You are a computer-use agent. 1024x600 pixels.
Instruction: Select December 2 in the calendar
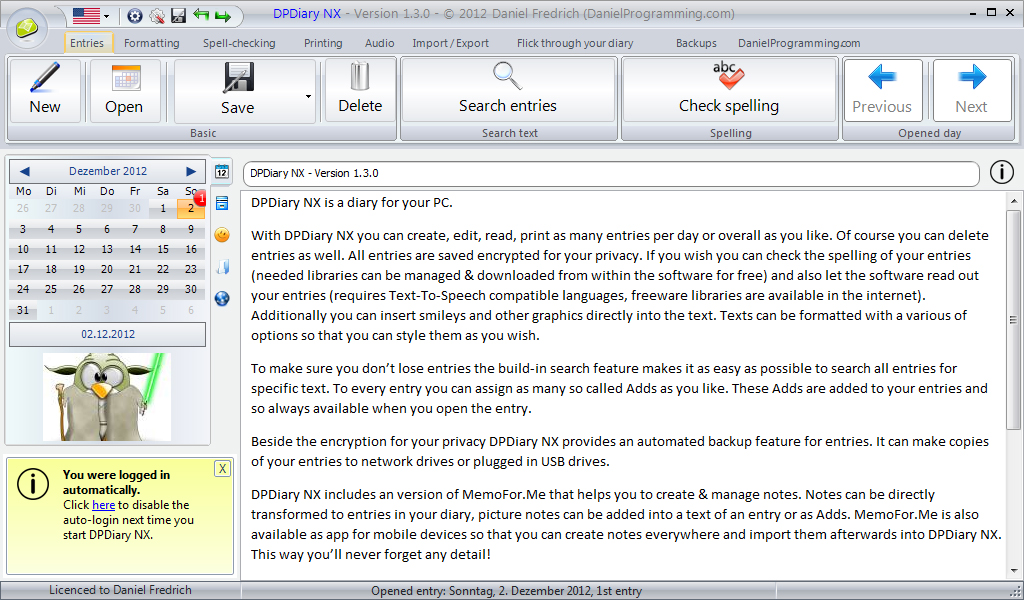[191, 209]
